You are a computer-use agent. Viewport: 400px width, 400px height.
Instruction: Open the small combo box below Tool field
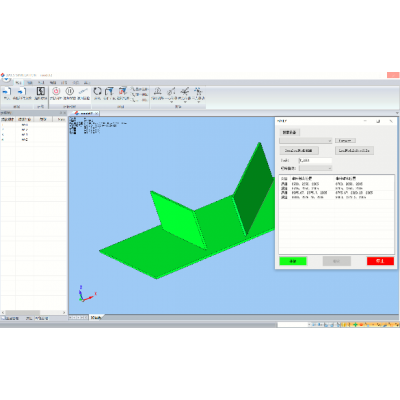tap(315, 168)
